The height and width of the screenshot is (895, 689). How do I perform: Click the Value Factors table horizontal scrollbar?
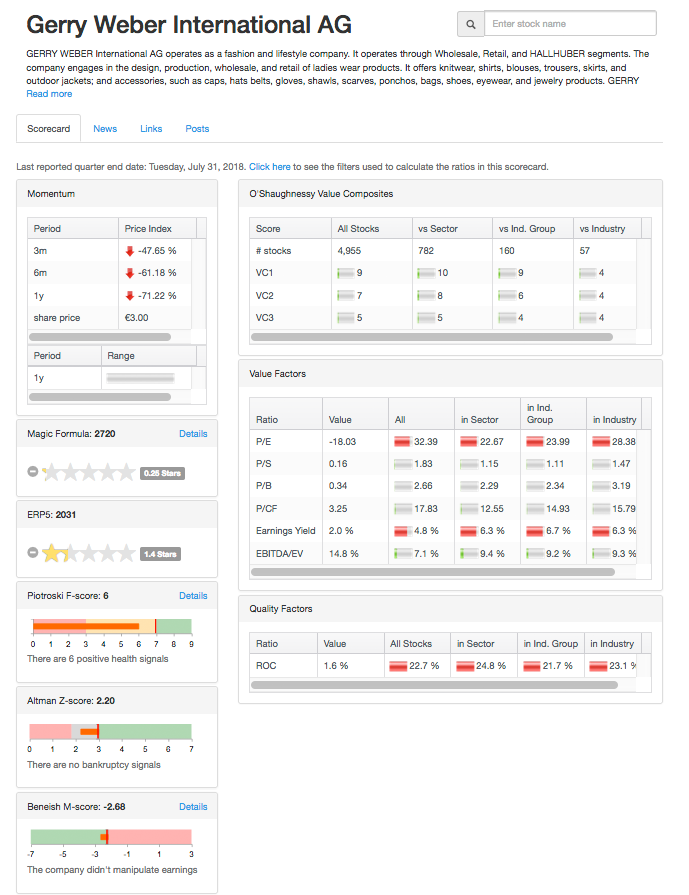[x=432, y=572]
